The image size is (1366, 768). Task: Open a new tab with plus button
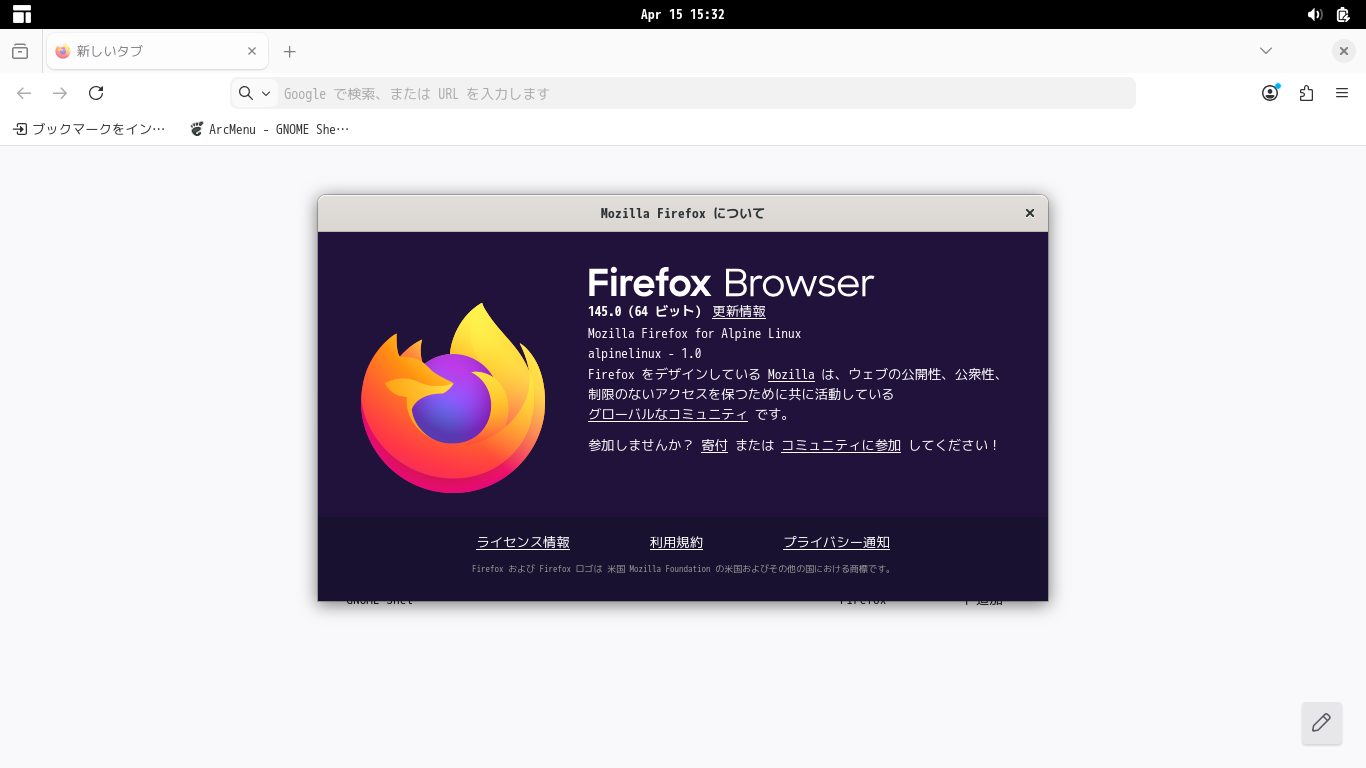click(289, 51)
